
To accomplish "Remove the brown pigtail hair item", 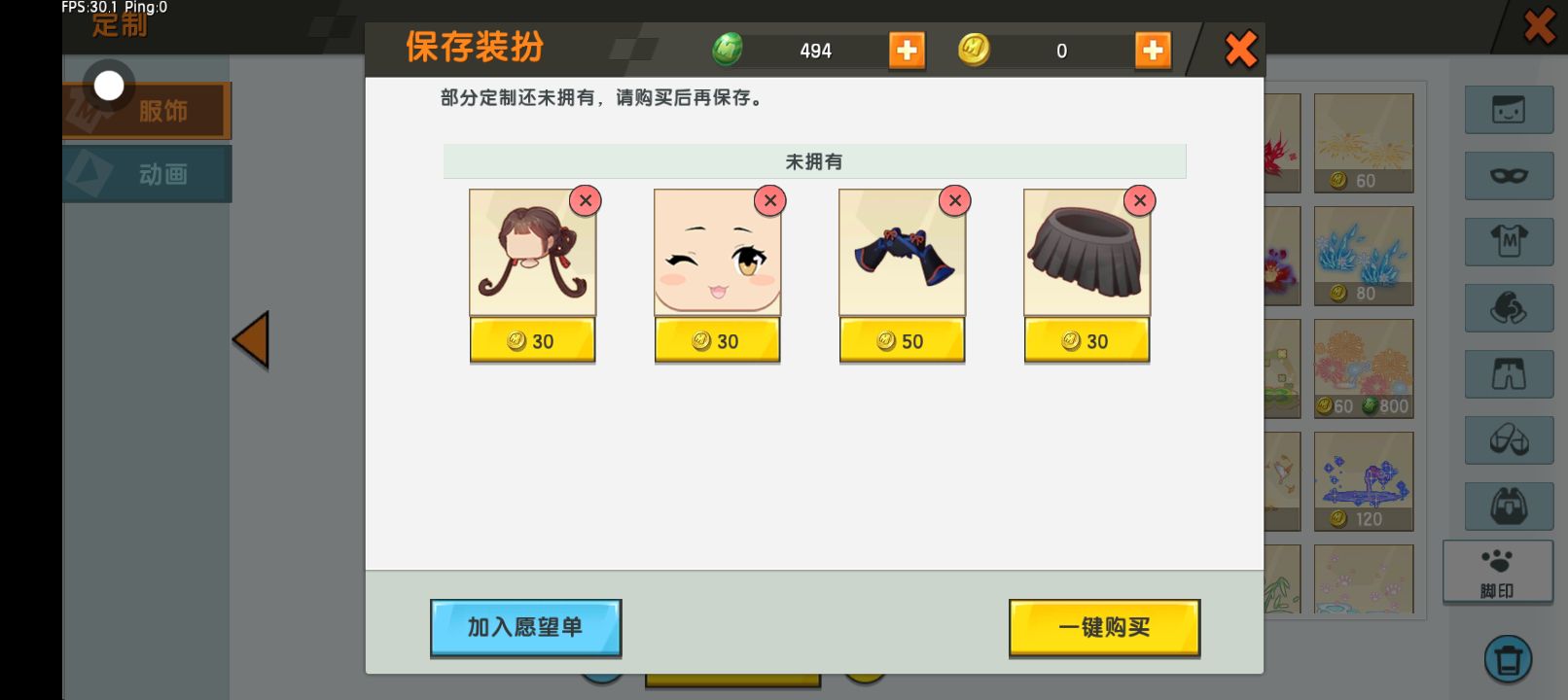I will [586, 200].
